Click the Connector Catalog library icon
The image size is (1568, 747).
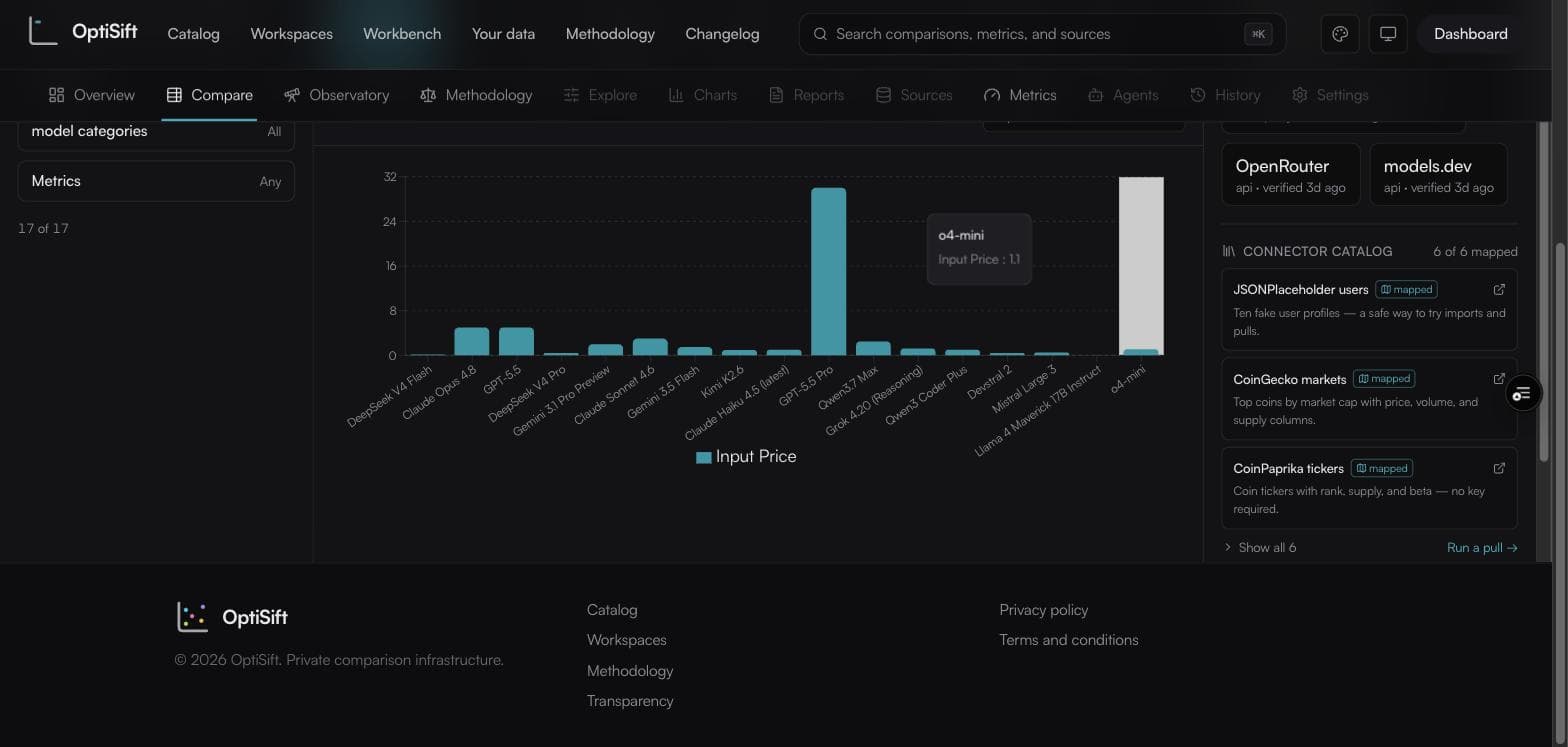tap(1229, 251)
